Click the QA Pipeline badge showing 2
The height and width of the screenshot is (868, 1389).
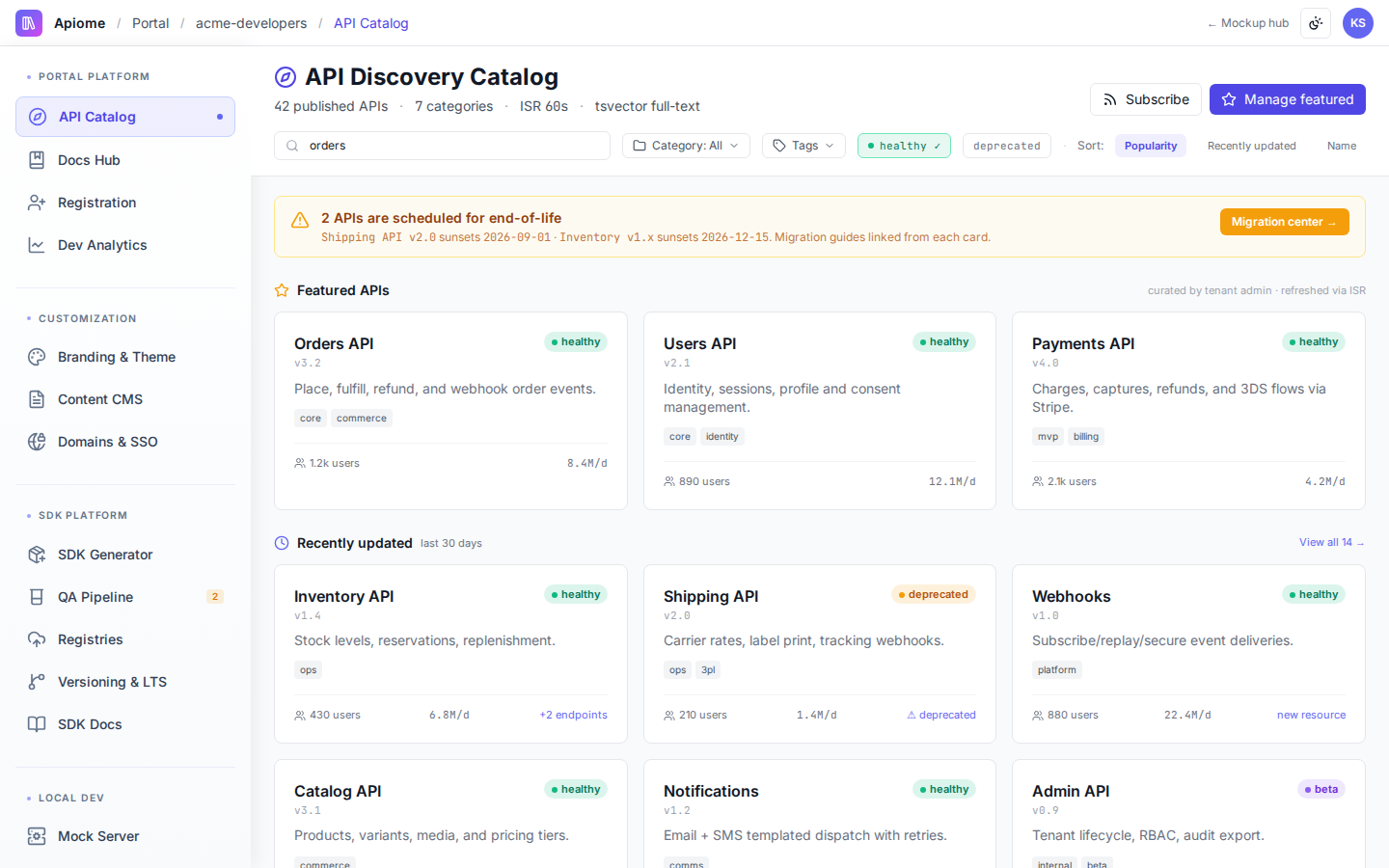(215, 597)
